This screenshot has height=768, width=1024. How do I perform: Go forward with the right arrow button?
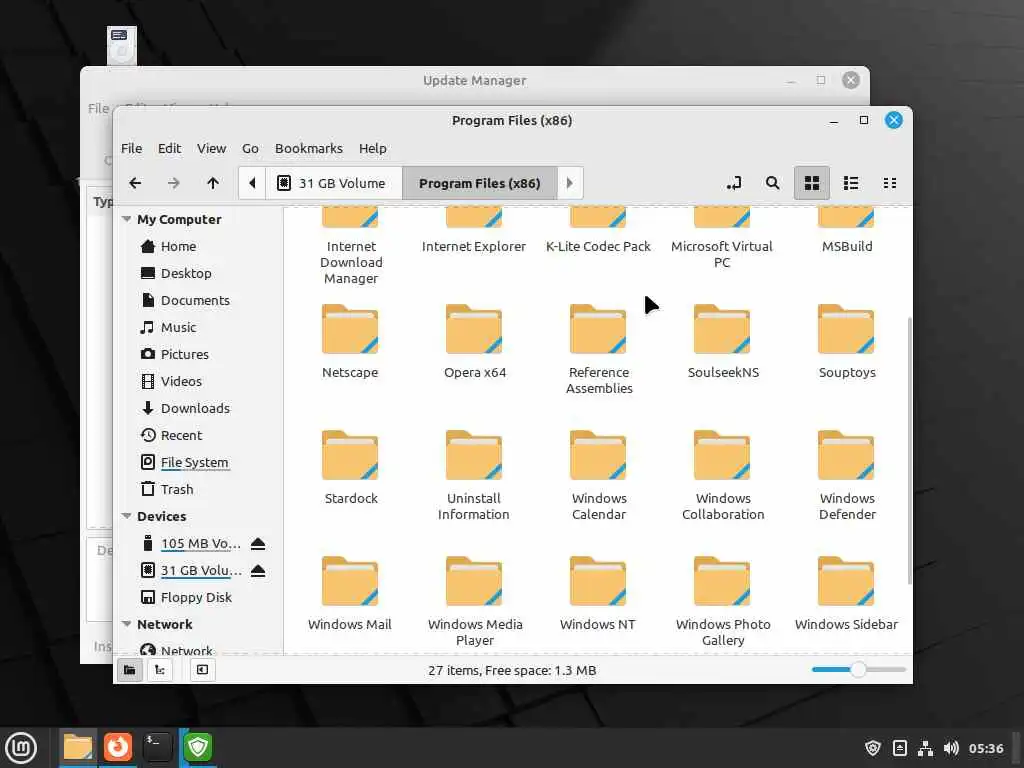click(x=173, y=184)
